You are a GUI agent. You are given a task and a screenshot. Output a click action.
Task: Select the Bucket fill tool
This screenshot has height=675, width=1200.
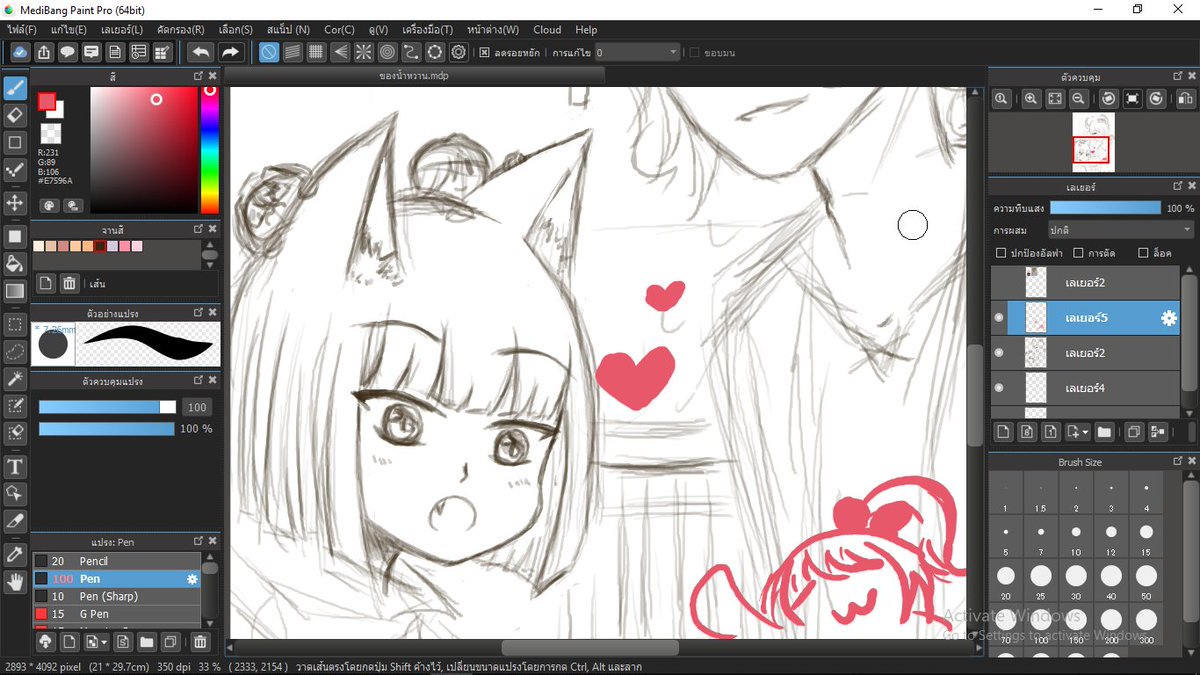[15, 264]
